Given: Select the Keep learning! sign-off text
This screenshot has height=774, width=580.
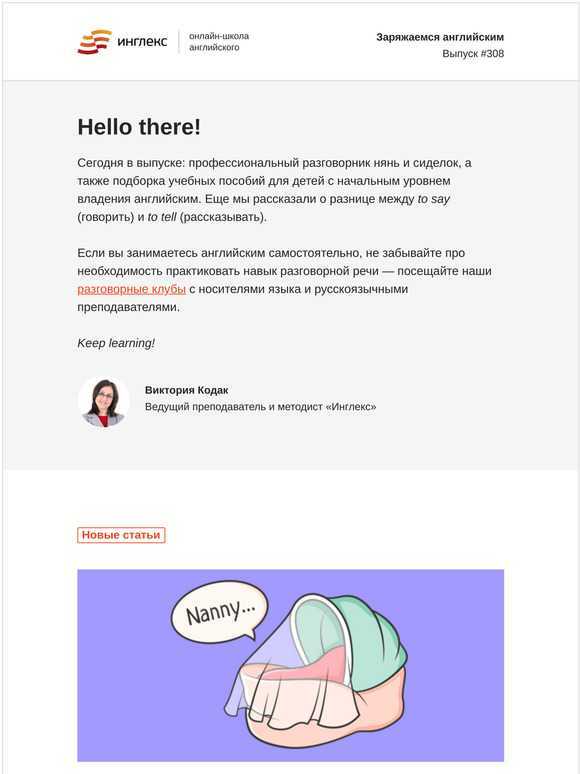Looking at the screenshot, I should tap(116, 343).
